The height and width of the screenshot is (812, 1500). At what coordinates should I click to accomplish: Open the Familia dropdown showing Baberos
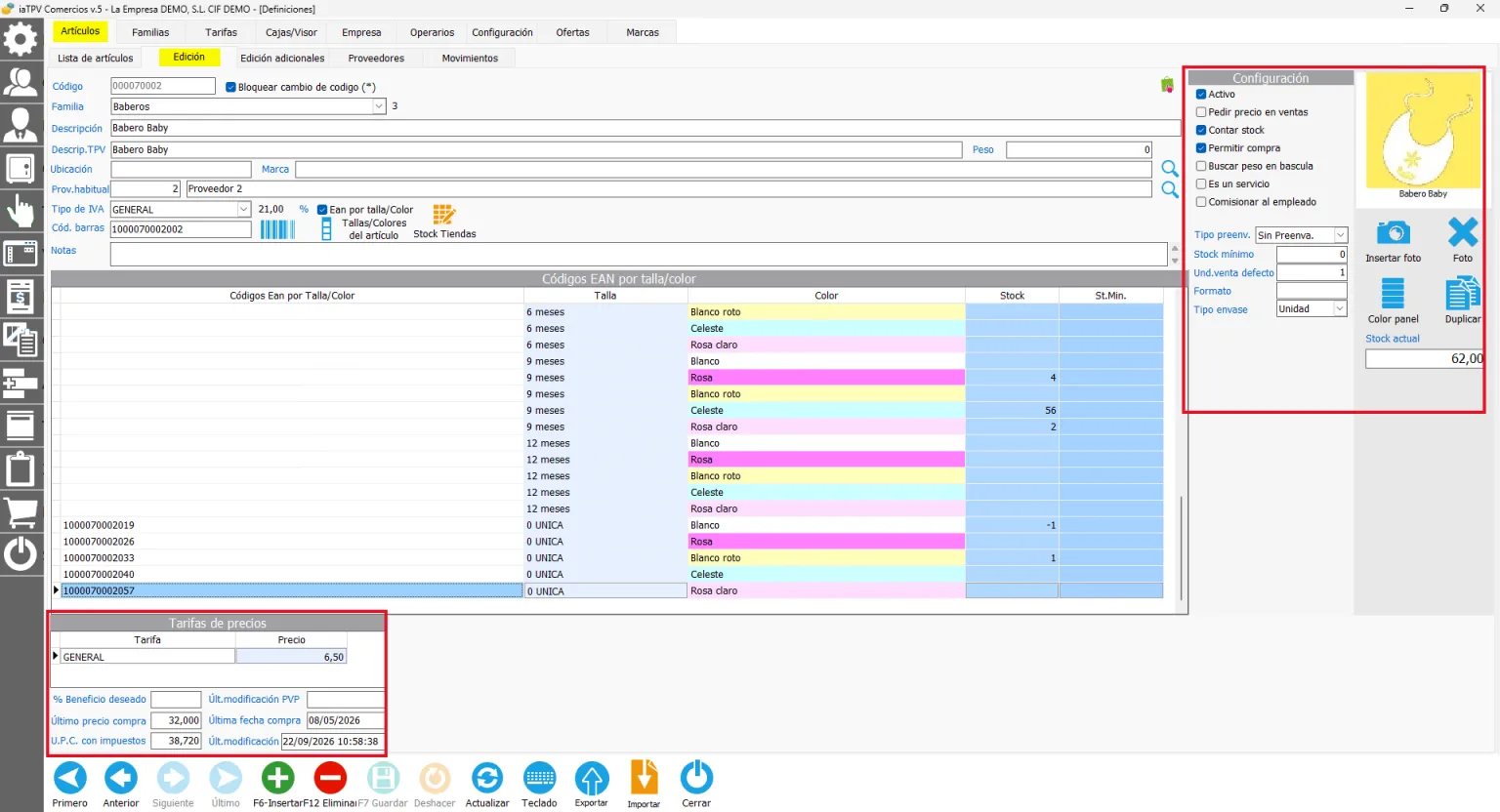tap(379, 106)
